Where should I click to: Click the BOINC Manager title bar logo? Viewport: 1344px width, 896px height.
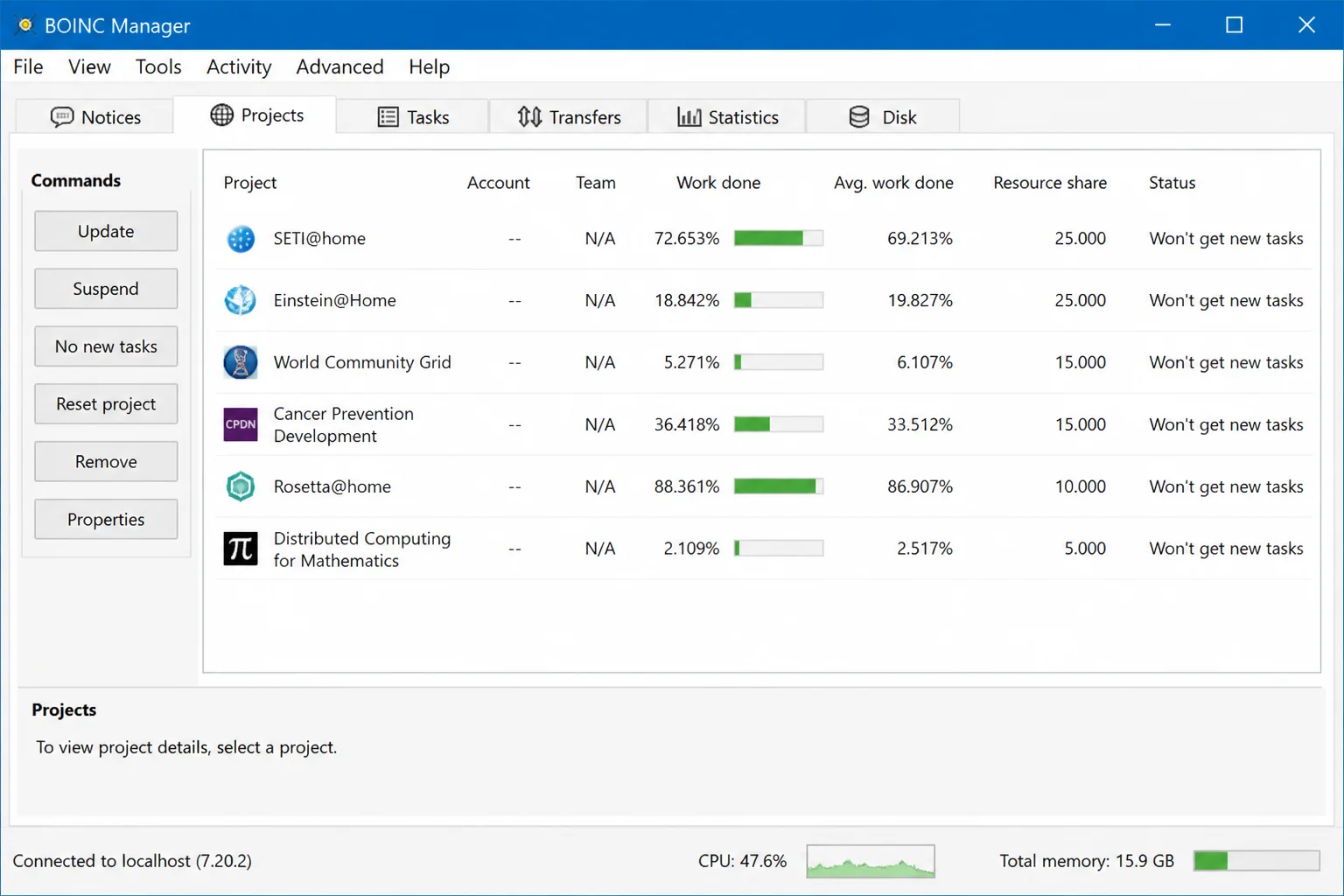coord(25,25)
